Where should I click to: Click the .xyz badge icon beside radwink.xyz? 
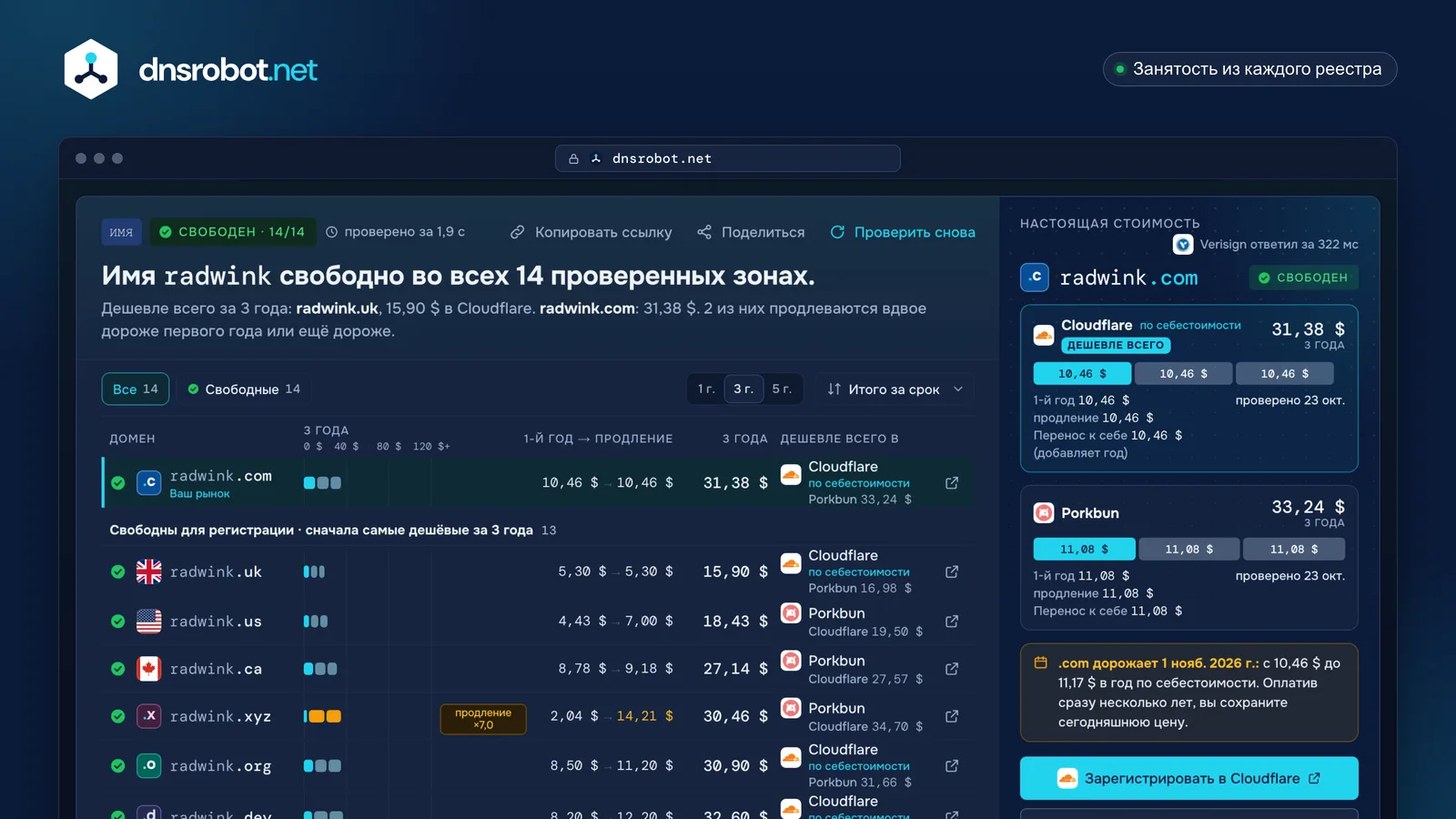click(x=148, y=716)
